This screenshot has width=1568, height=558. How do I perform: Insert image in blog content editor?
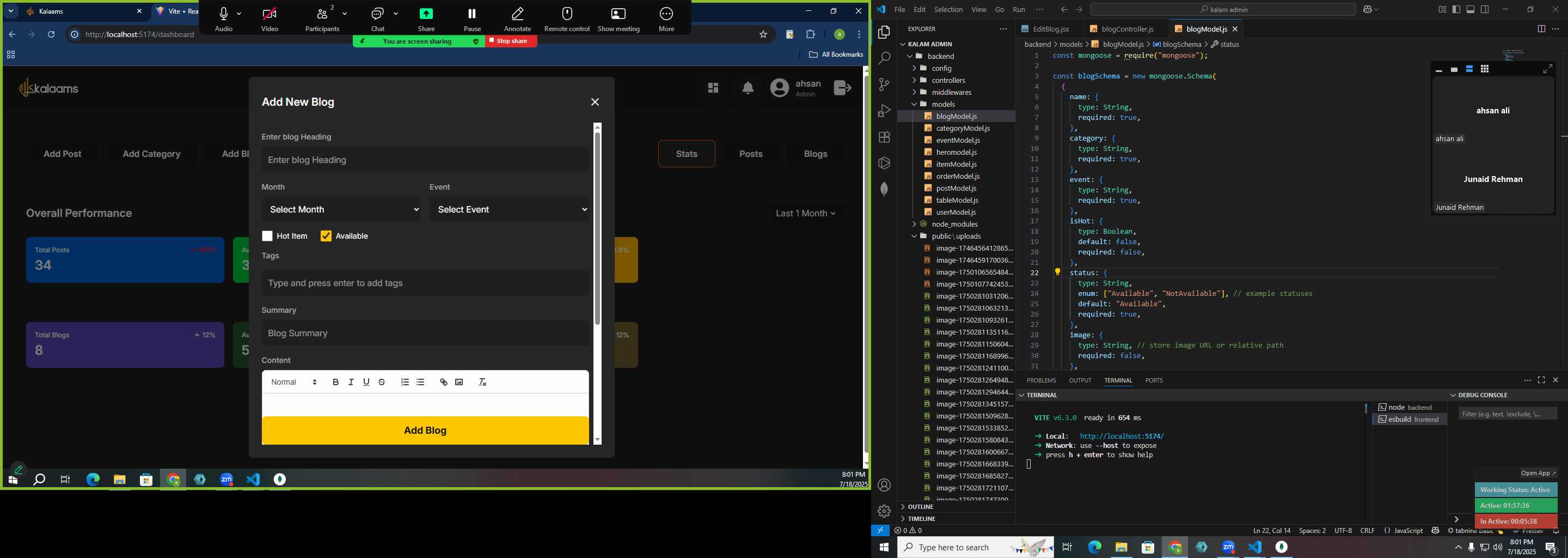click(460, 382)
